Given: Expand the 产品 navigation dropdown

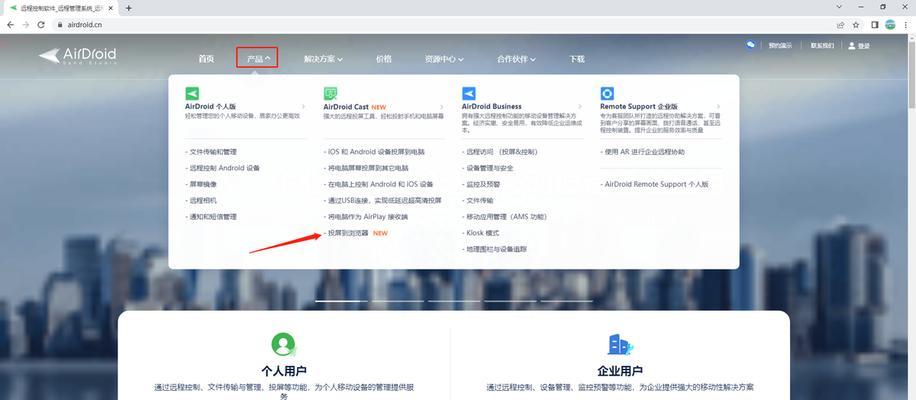Looking at the screenshot, I should pos(257,58).
